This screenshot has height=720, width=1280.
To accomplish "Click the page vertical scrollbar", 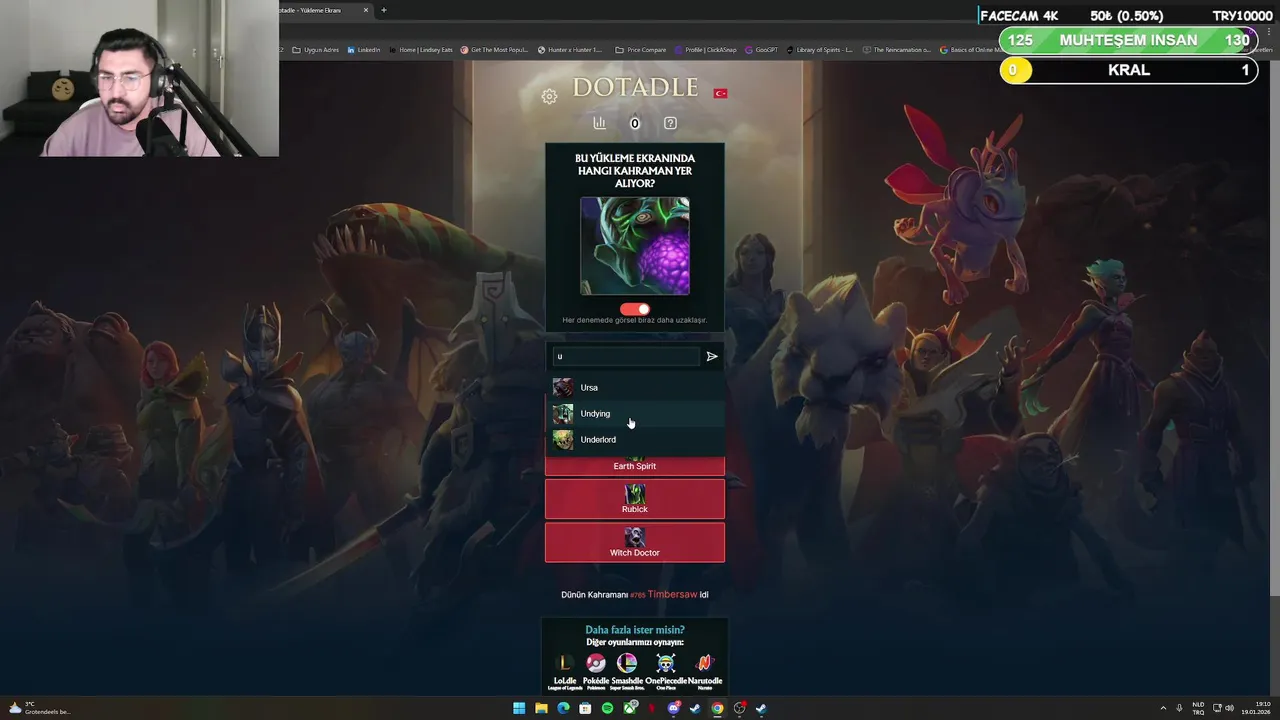I will (1275, 330).
